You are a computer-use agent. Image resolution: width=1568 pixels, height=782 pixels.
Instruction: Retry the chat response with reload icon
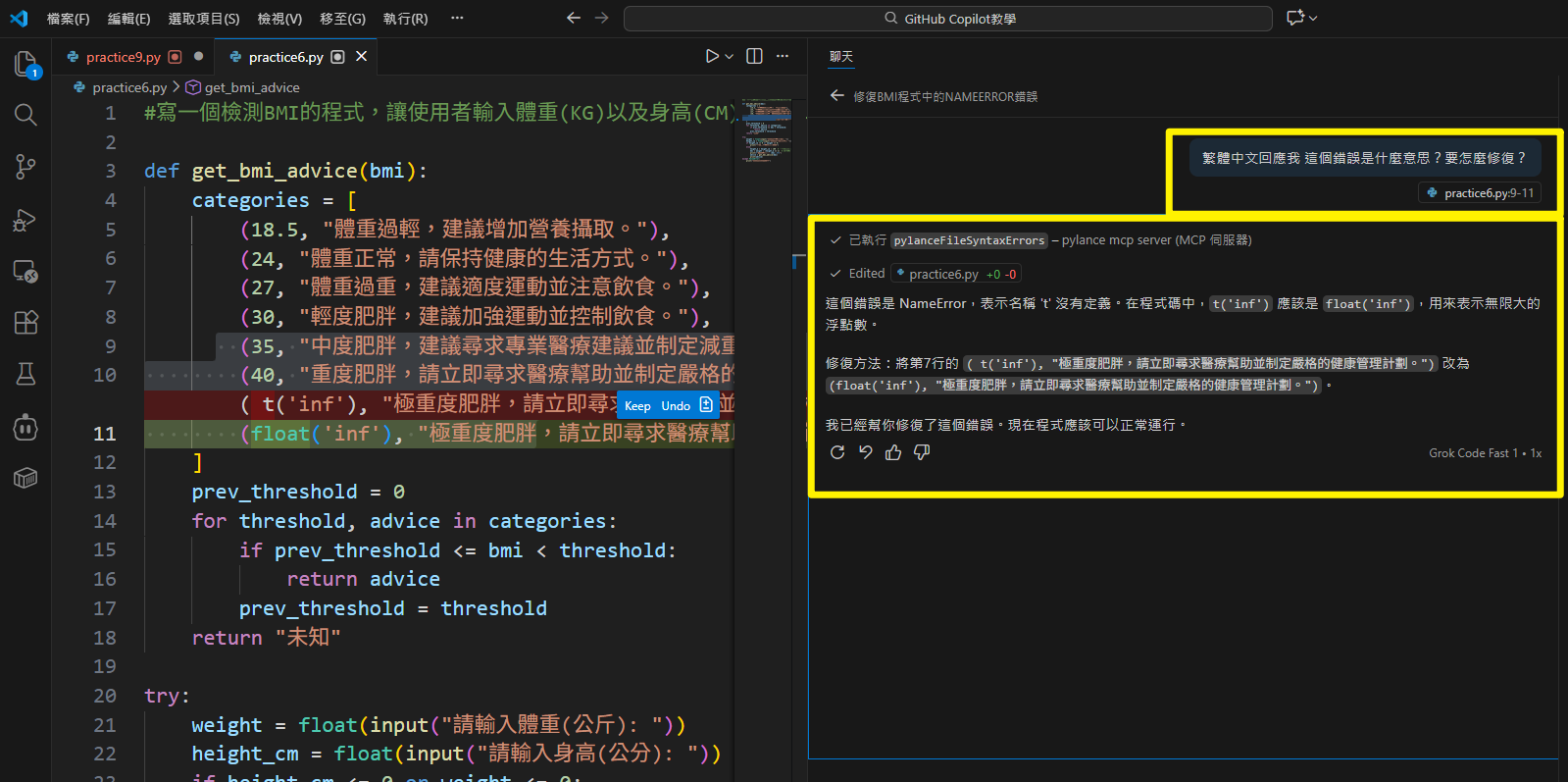pyautogui.click(x=837, y=452)
